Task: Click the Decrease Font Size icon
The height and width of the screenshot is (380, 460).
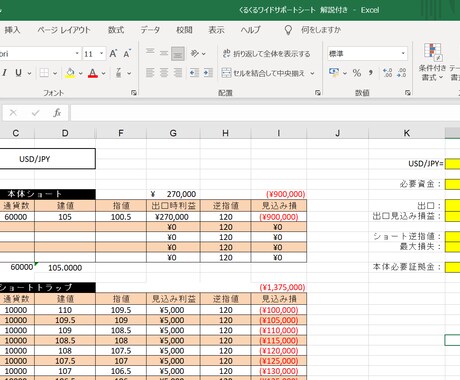Action: (x=127, y=54)
